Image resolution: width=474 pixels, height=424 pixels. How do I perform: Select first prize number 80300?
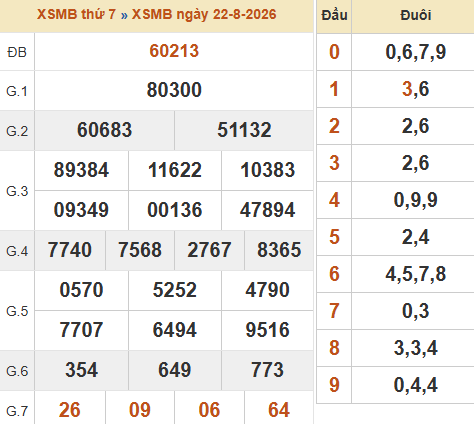[174, 90]
